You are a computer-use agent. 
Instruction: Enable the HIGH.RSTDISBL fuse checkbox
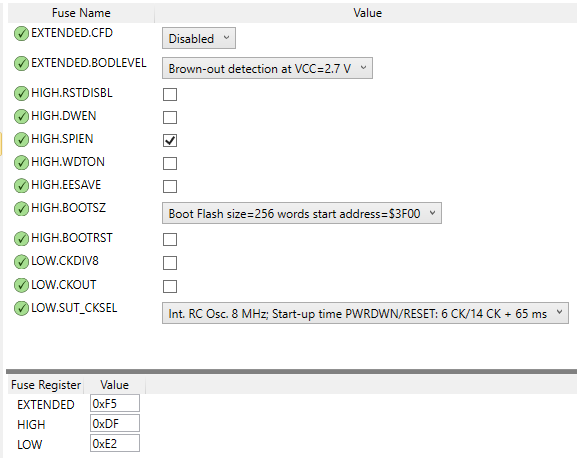click(170, 94)
